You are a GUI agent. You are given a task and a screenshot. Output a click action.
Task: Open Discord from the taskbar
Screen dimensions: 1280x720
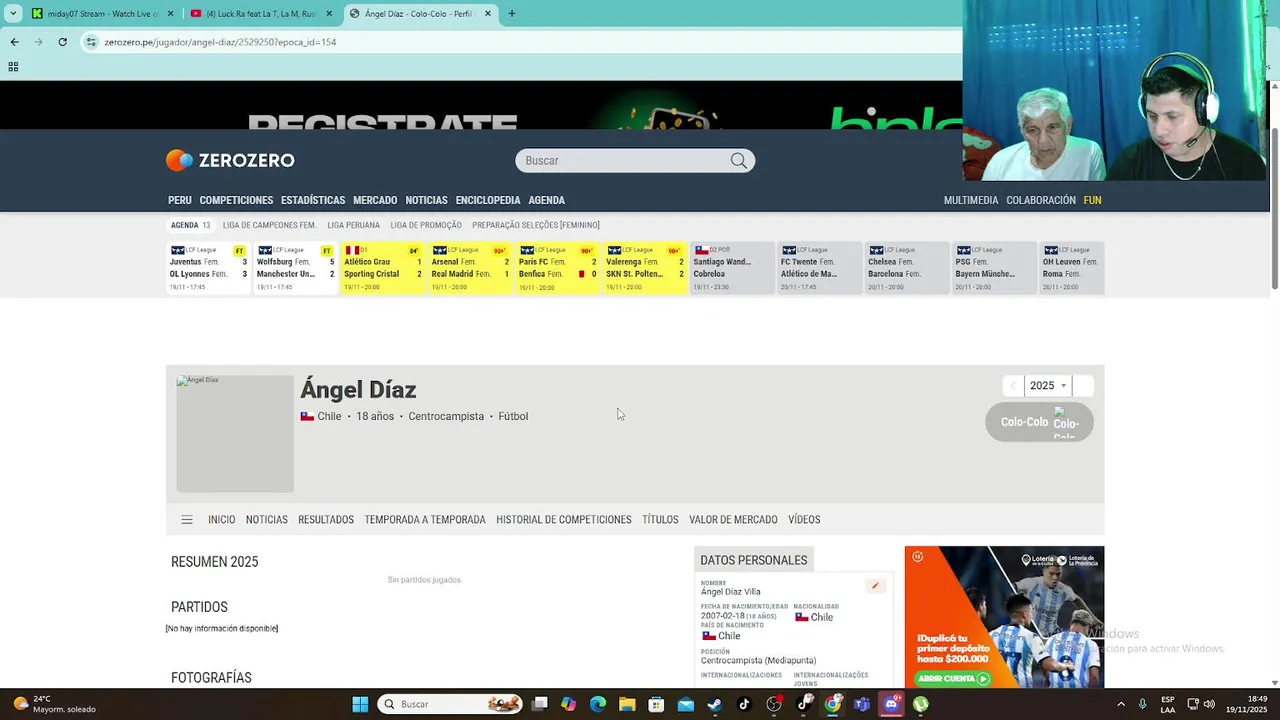tap(891, 704)
